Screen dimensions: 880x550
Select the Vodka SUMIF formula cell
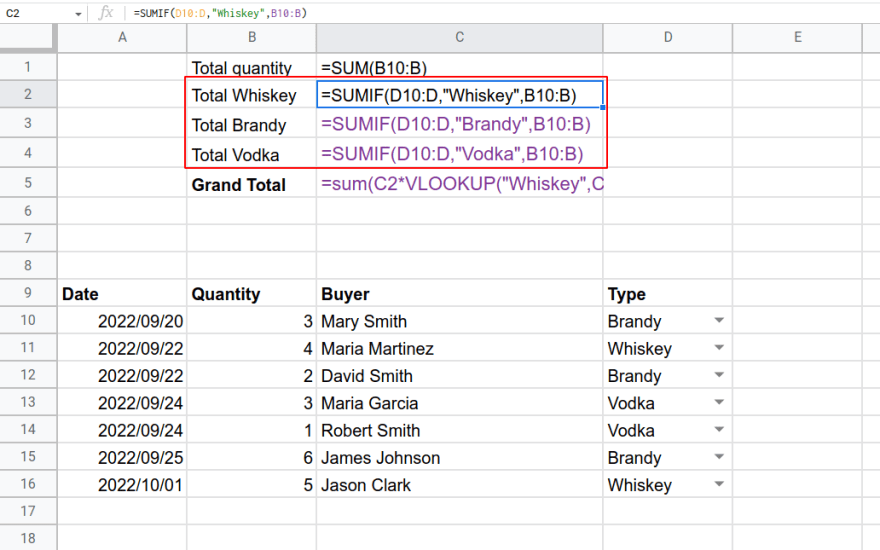[460, 154]
